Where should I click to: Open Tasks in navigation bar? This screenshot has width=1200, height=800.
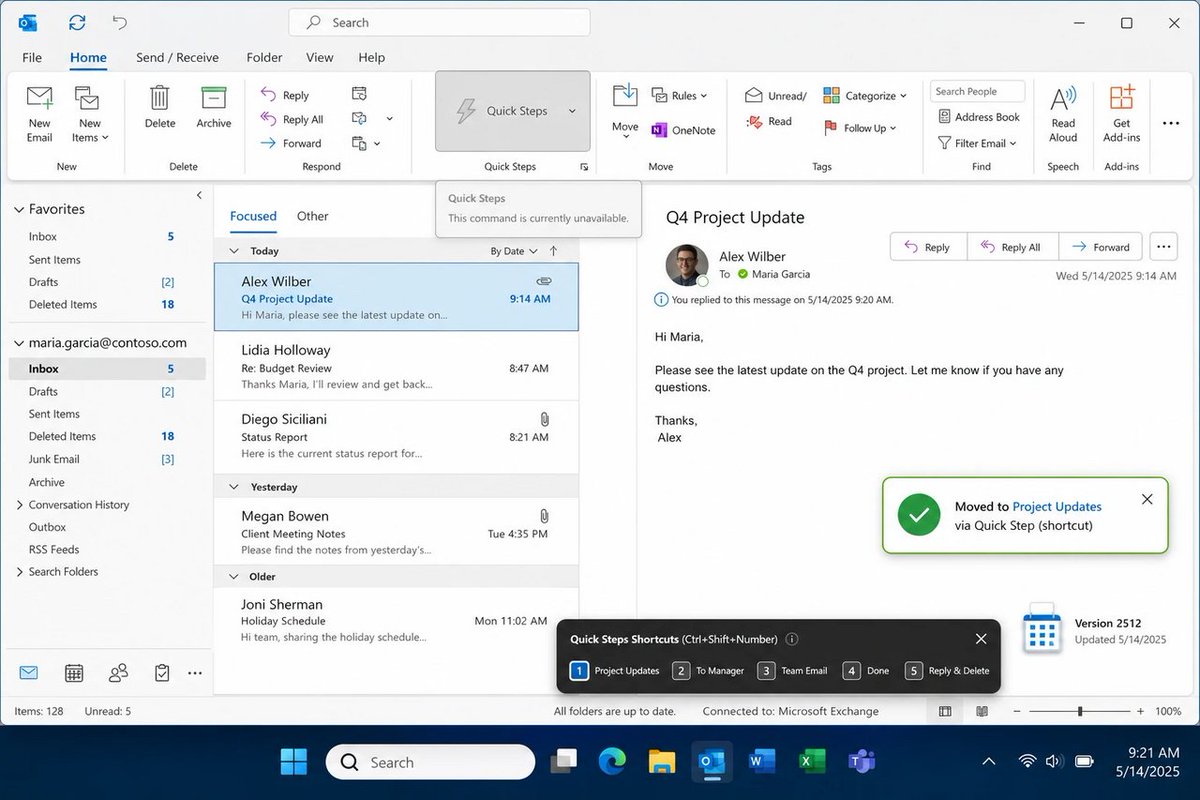pyautogui.click(x=162, y=673)
